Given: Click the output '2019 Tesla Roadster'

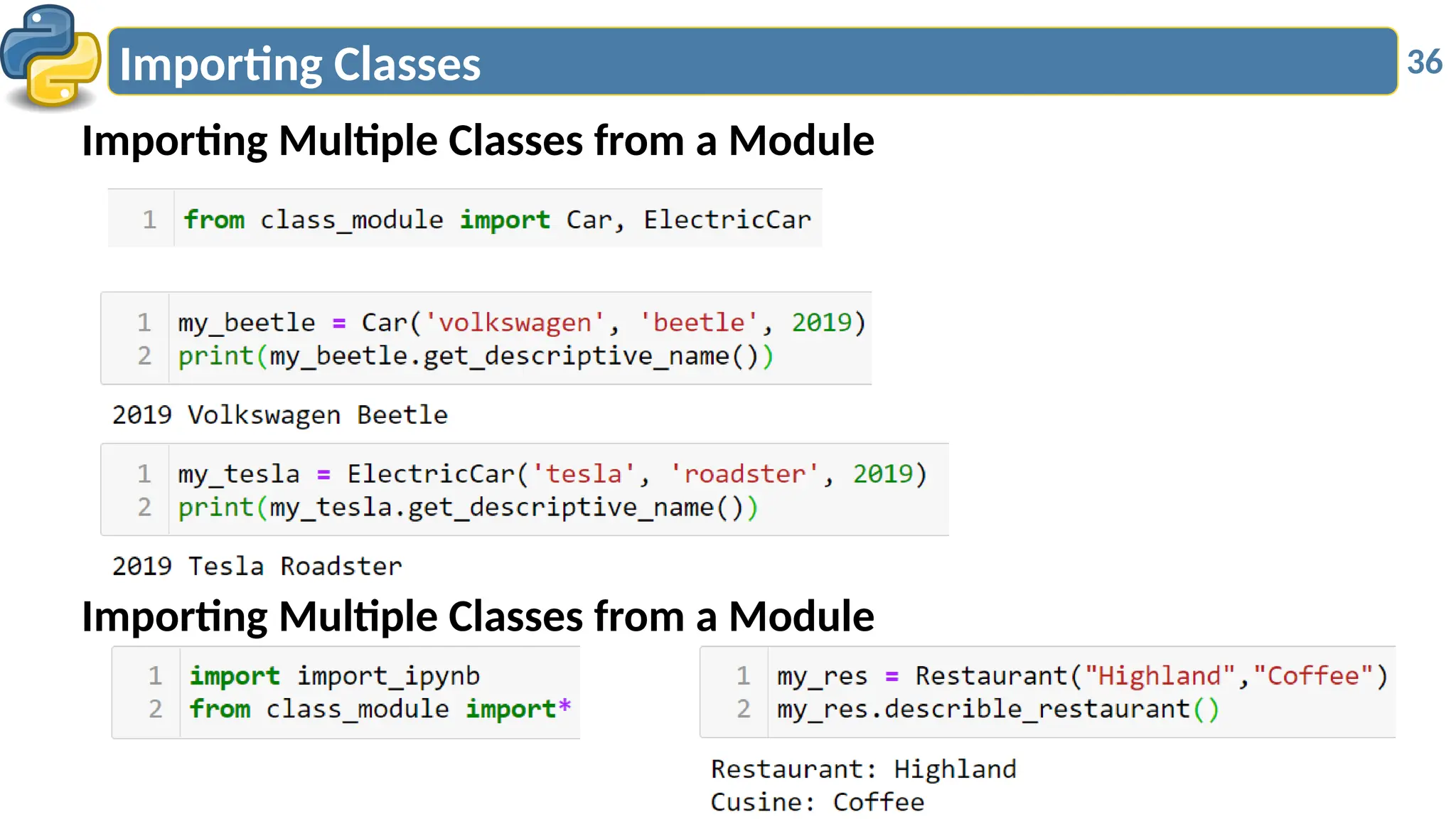Looking at the screenshot, I should point(257,567).
